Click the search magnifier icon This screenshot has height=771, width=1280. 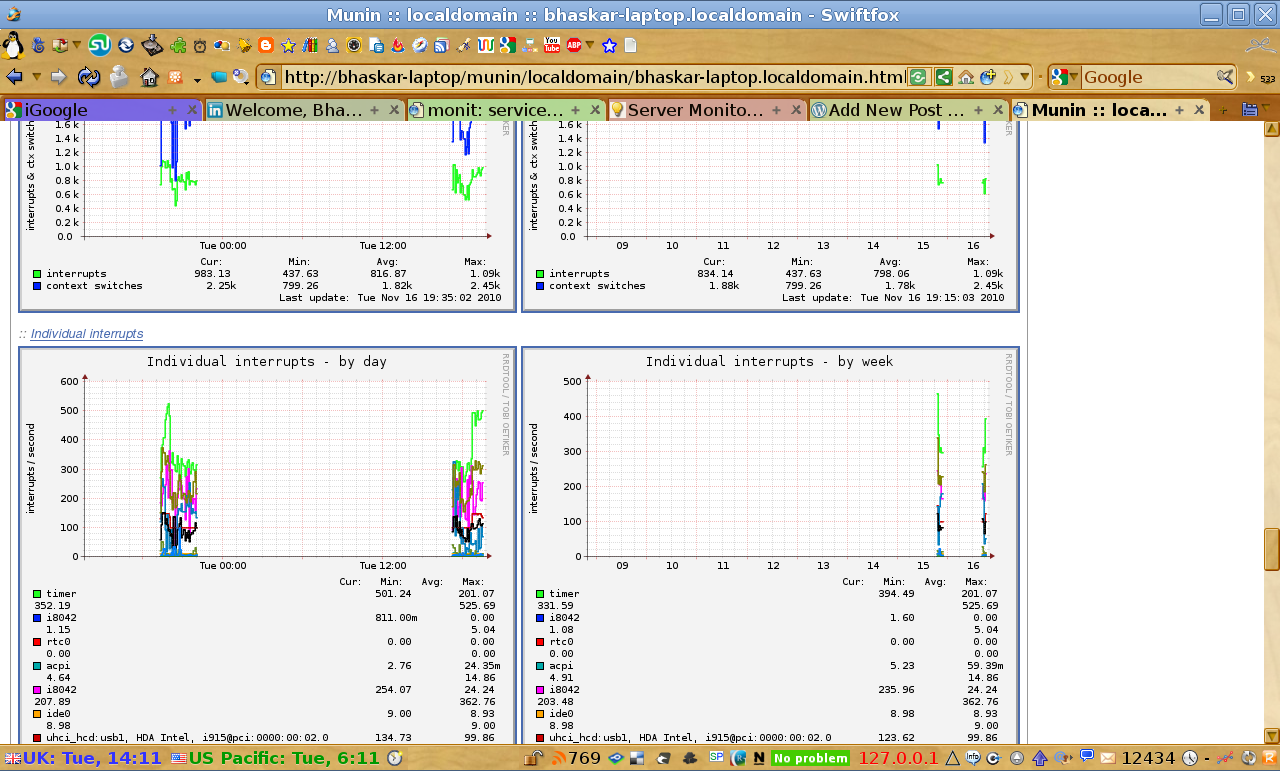coord(1224,77)
